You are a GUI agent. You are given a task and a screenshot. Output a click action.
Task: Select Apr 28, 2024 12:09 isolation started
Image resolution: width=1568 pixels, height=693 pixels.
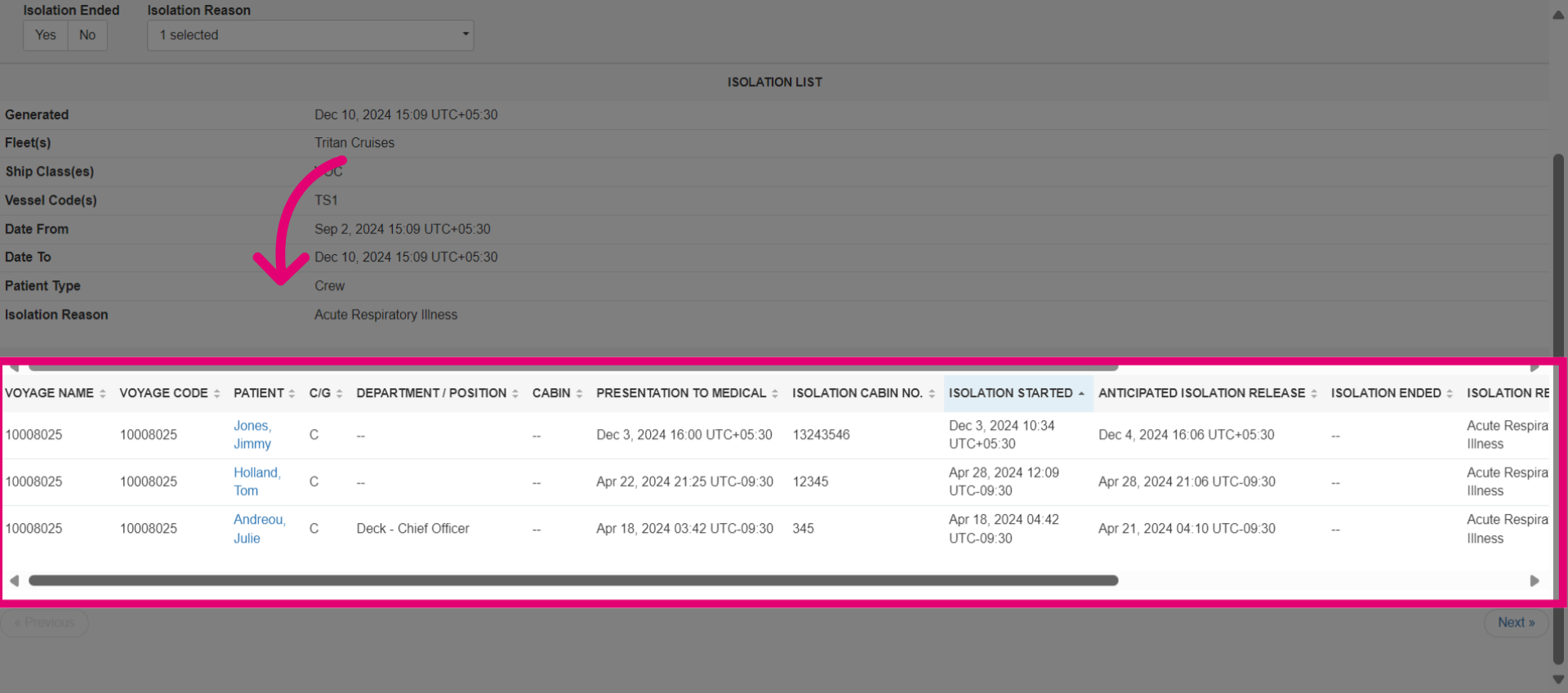1004,481
